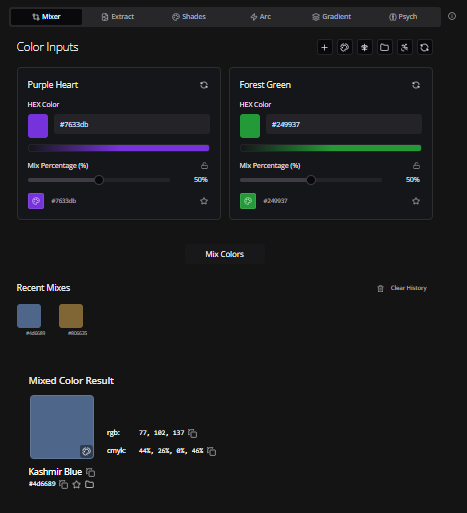
Task: Click the Purple Heart mix percentage slider handle
Action: [99, 180]
